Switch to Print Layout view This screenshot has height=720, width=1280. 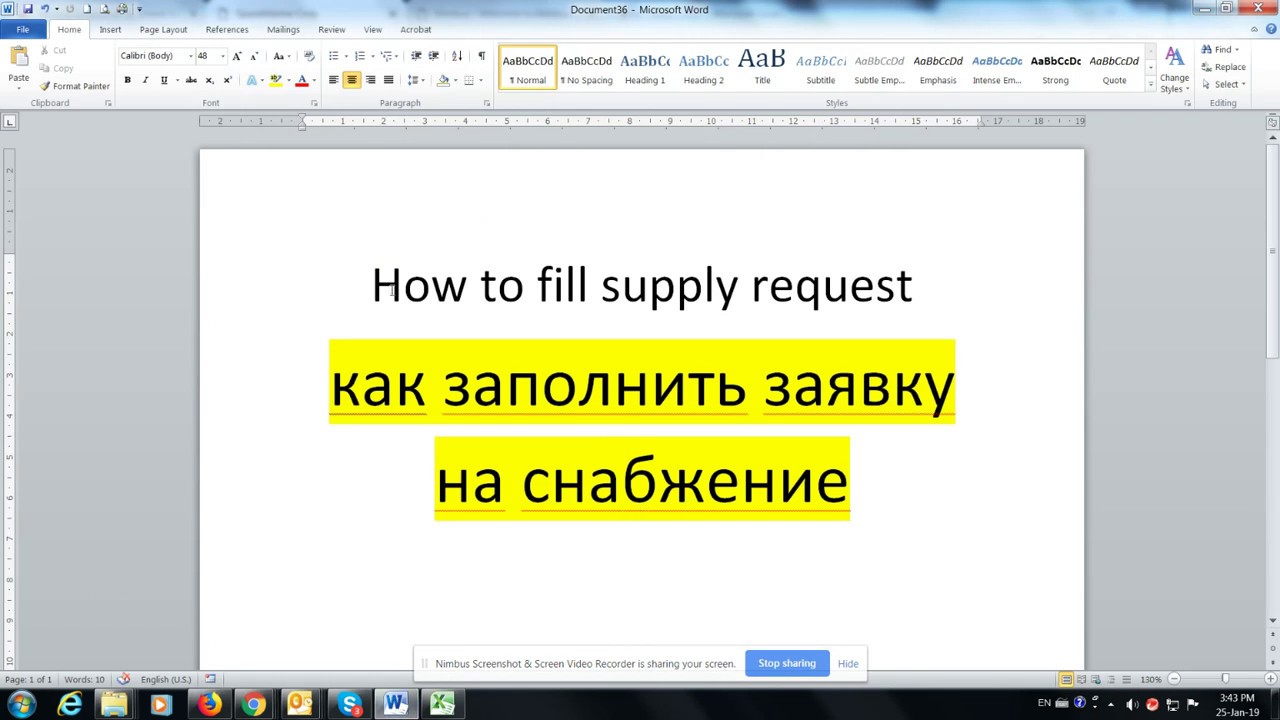(x=1066, y=679)
